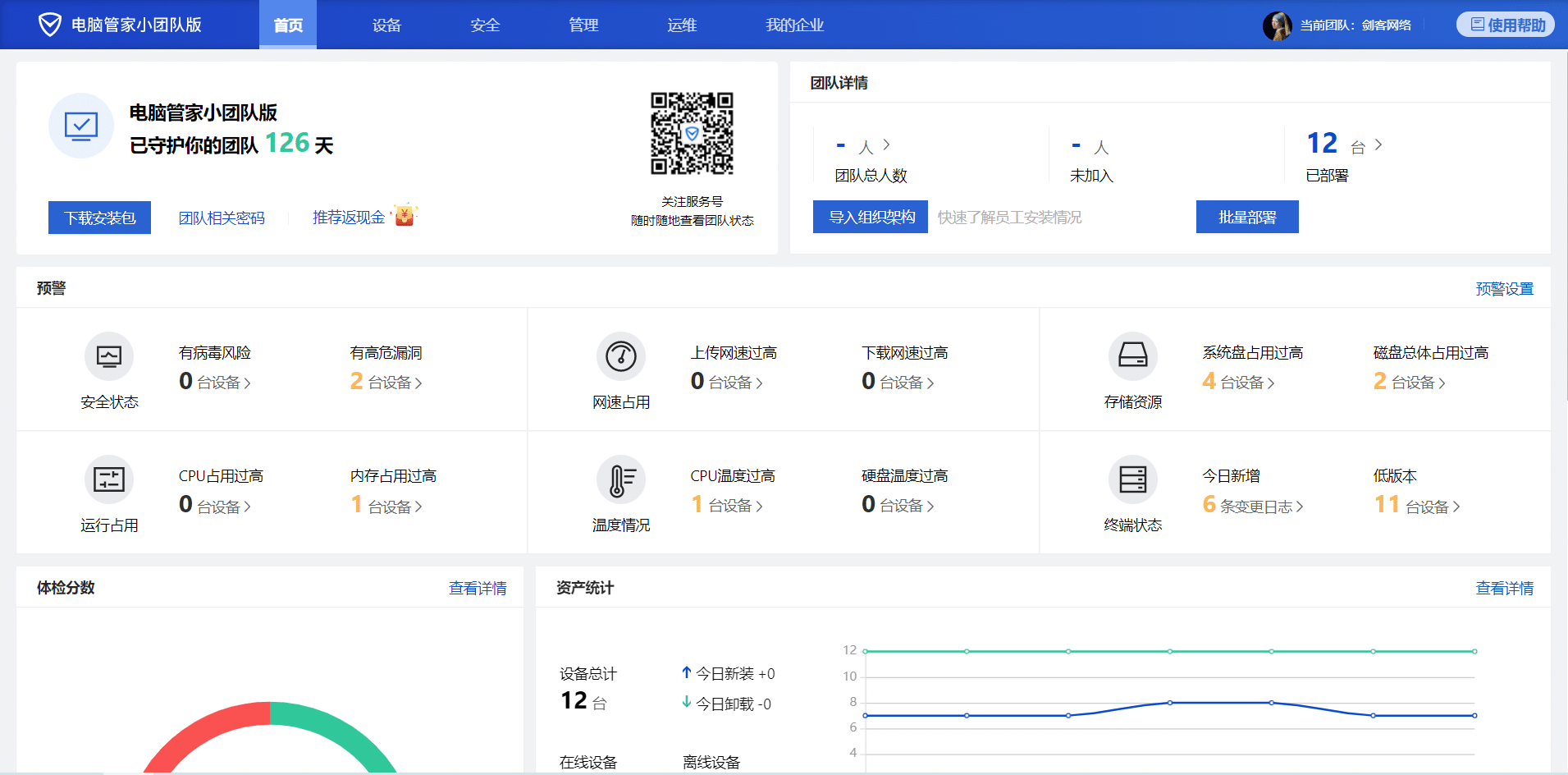Open 内存占用过高 1 台设备 details
The height and width of the screenshot is (775, 1568).
386,505
